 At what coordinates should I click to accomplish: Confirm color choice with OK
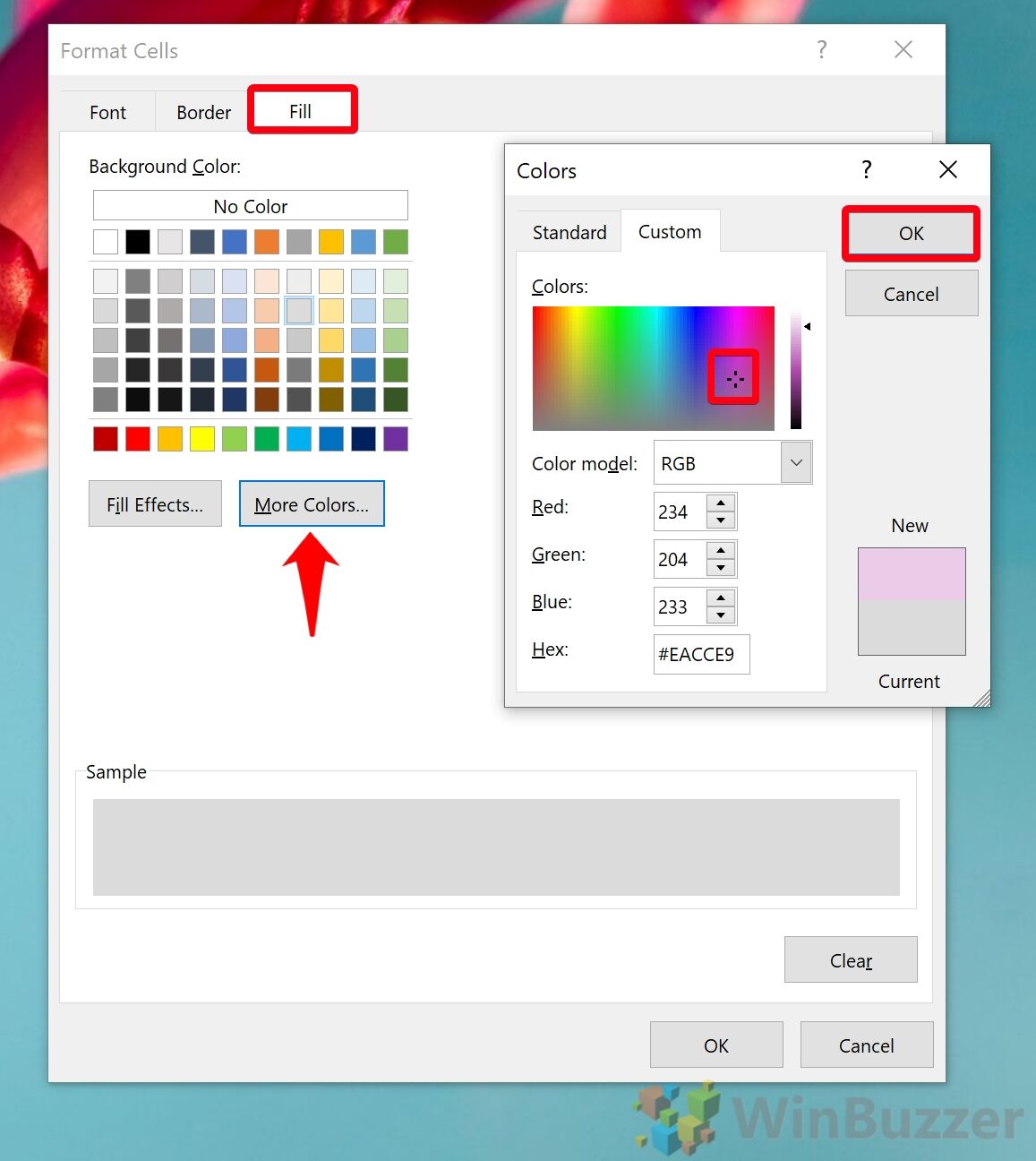click(910, 233)
